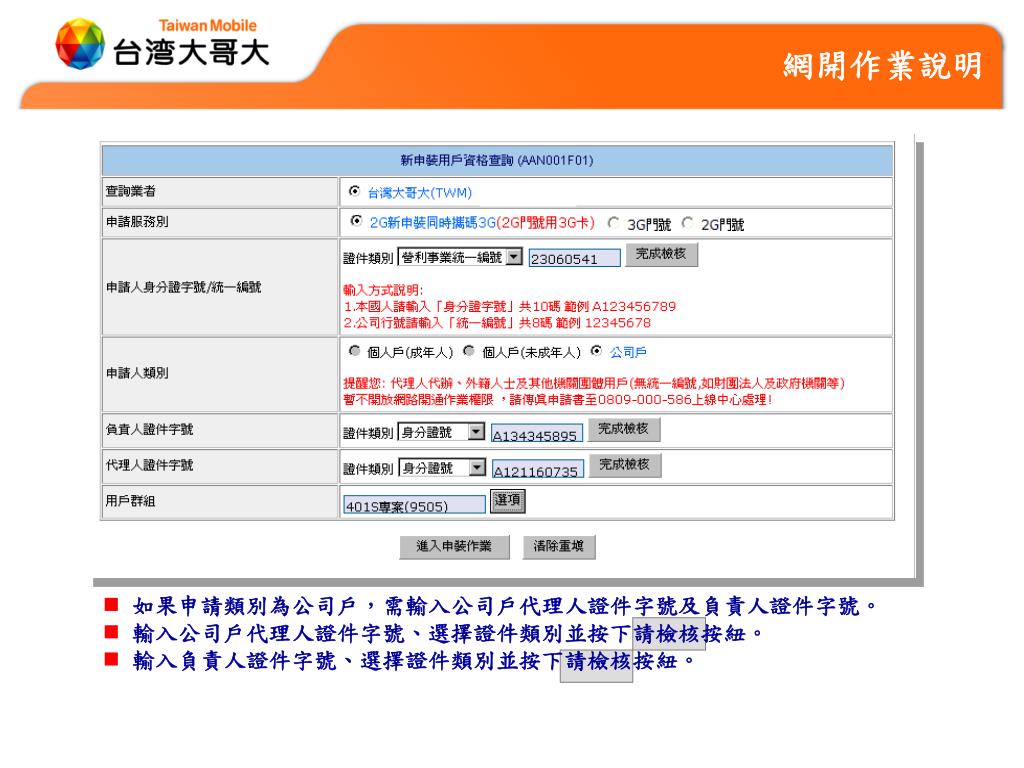Click the 查詢業者 row label
Screen dimensions: 1024x768
click(131, 191)
